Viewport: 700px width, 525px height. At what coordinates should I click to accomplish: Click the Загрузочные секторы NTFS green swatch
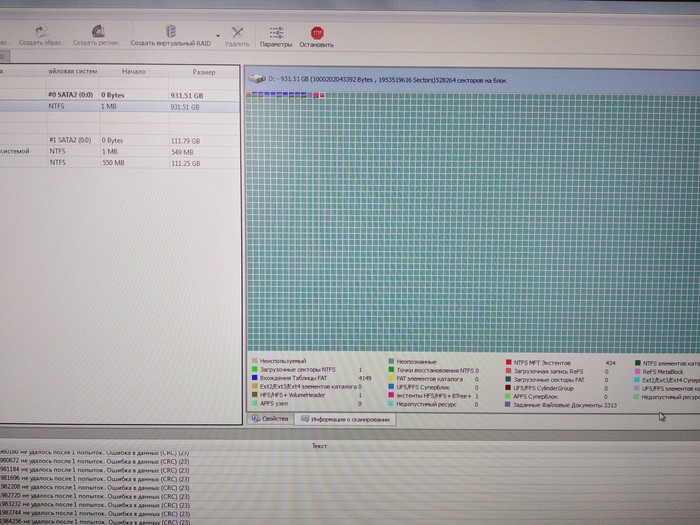[255, 371]
